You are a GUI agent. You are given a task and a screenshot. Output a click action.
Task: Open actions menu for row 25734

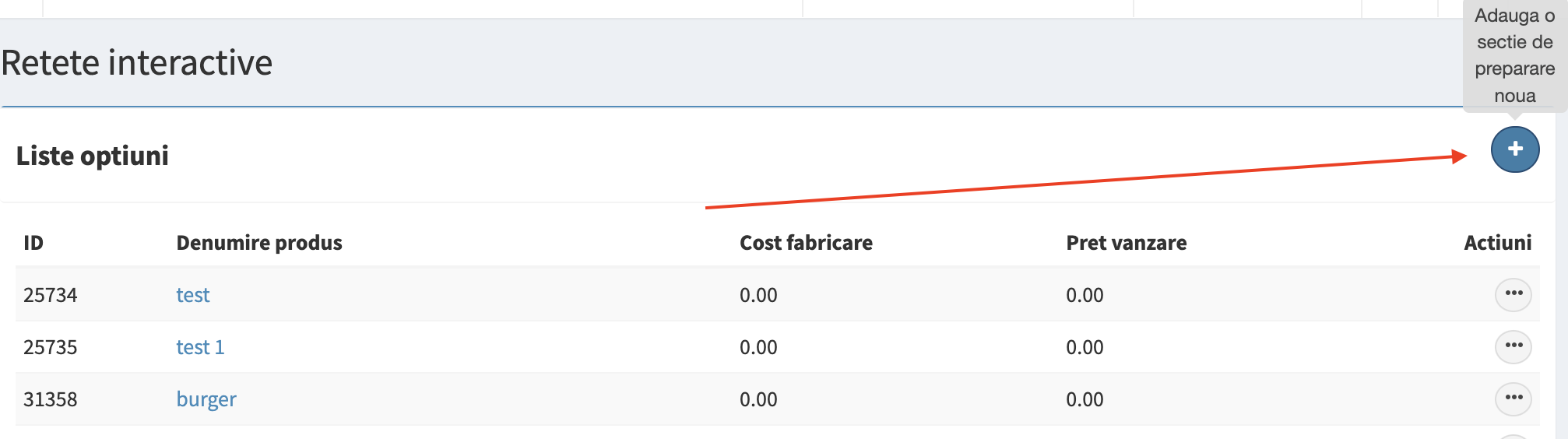pyautogui.click(x=1513, y=294)
